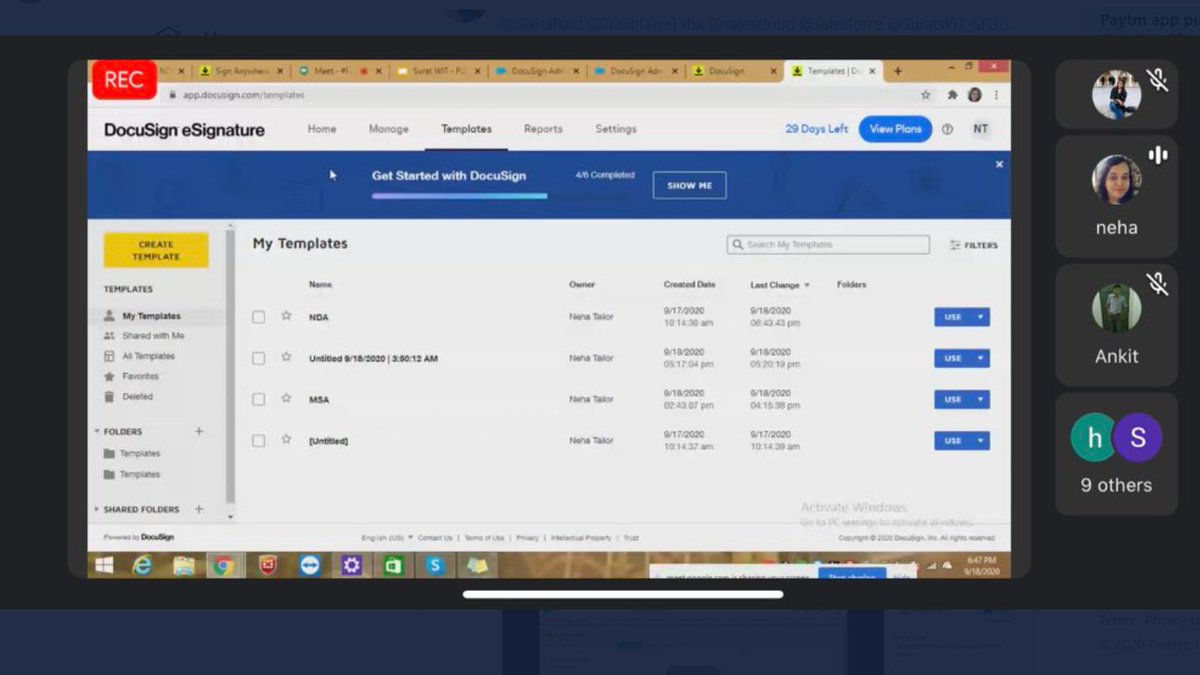The width and height of the screenshot is (1200, 675).
Task: Click the help question mark icon
Action: (947, 129)
